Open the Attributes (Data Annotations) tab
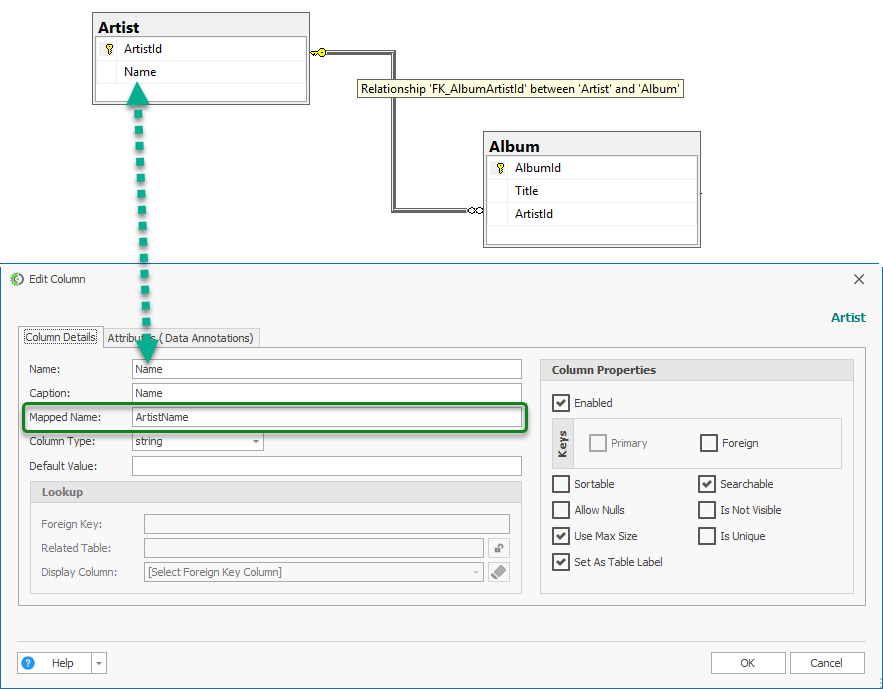This screenshot has height=689, width=883. click(181, 338)
